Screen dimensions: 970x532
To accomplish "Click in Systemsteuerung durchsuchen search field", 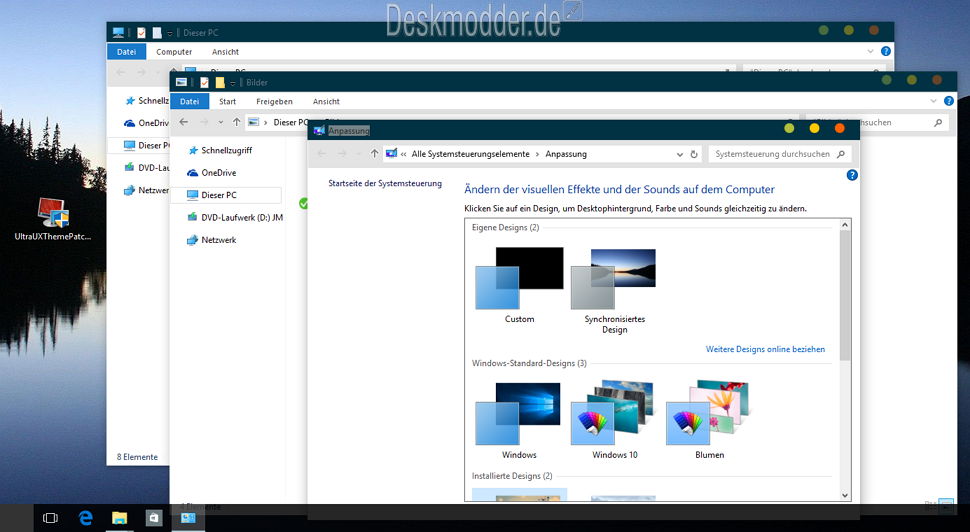I will coord(773,154).
